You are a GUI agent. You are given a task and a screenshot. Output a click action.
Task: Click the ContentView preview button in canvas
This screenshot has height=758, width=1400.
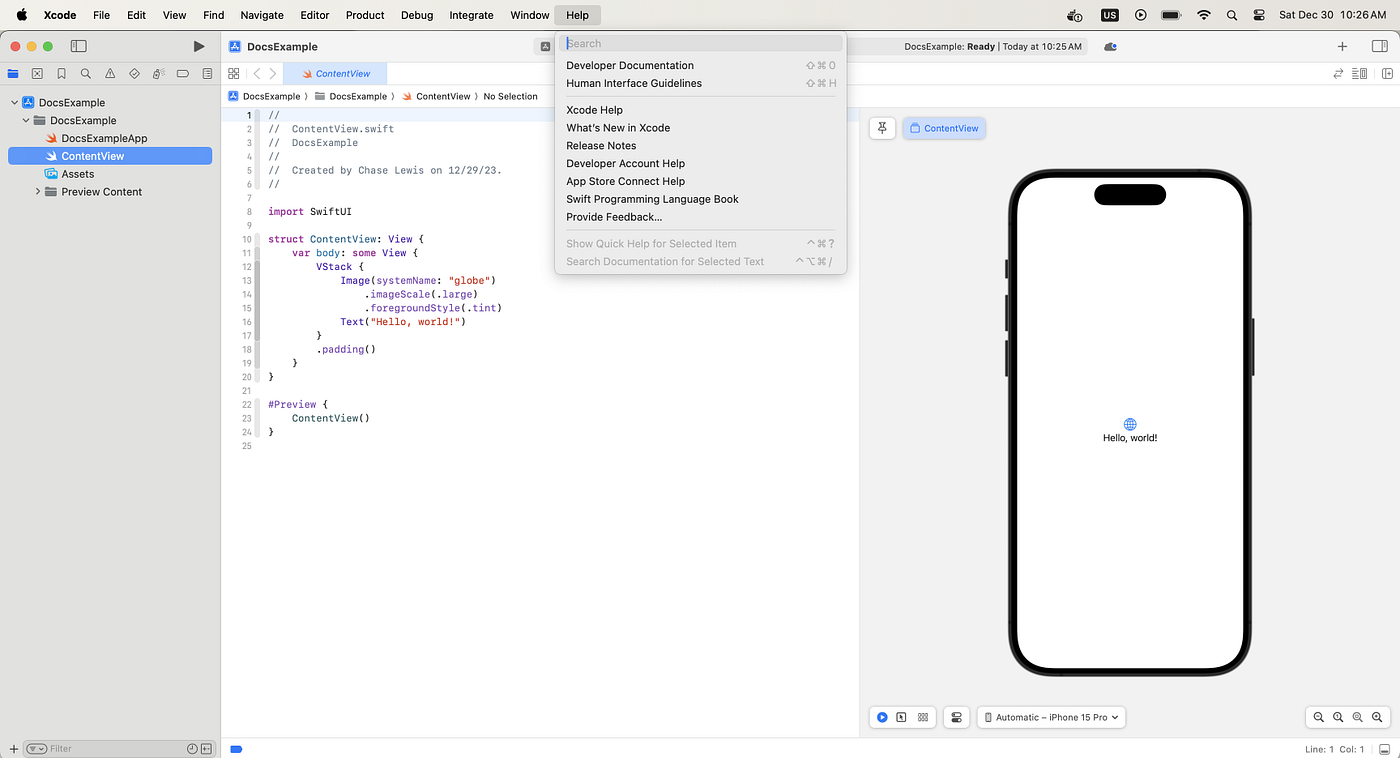(x=944, y=128)
